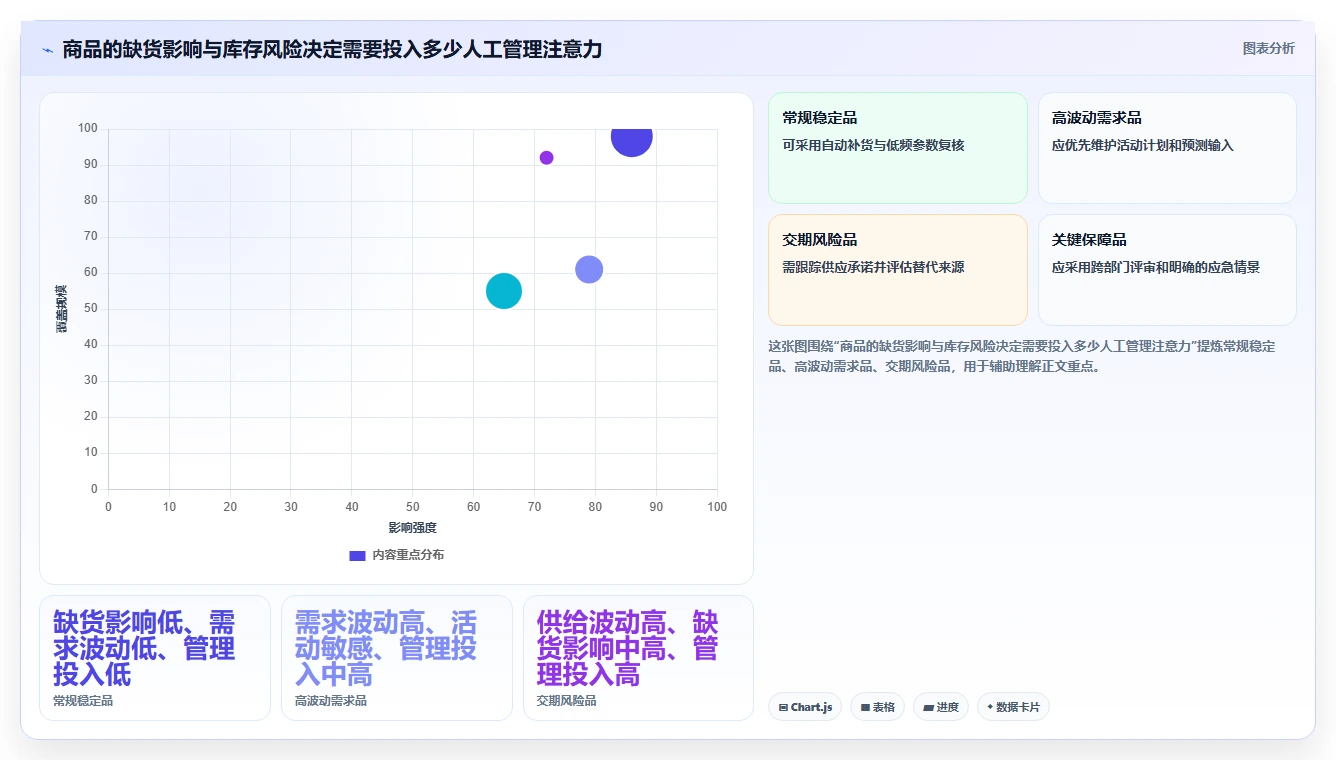This screenshot has width=1336, height=760.
Task: Click the caption 常规稳定品 under the first stat card
Action: click(x=83, y=701)
